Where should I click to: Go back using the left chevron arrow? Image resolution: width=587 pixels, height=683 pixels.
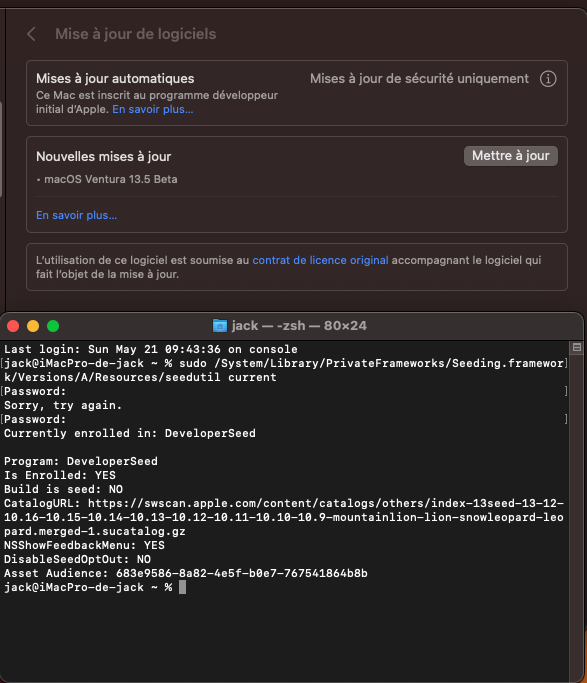[31, 34]
